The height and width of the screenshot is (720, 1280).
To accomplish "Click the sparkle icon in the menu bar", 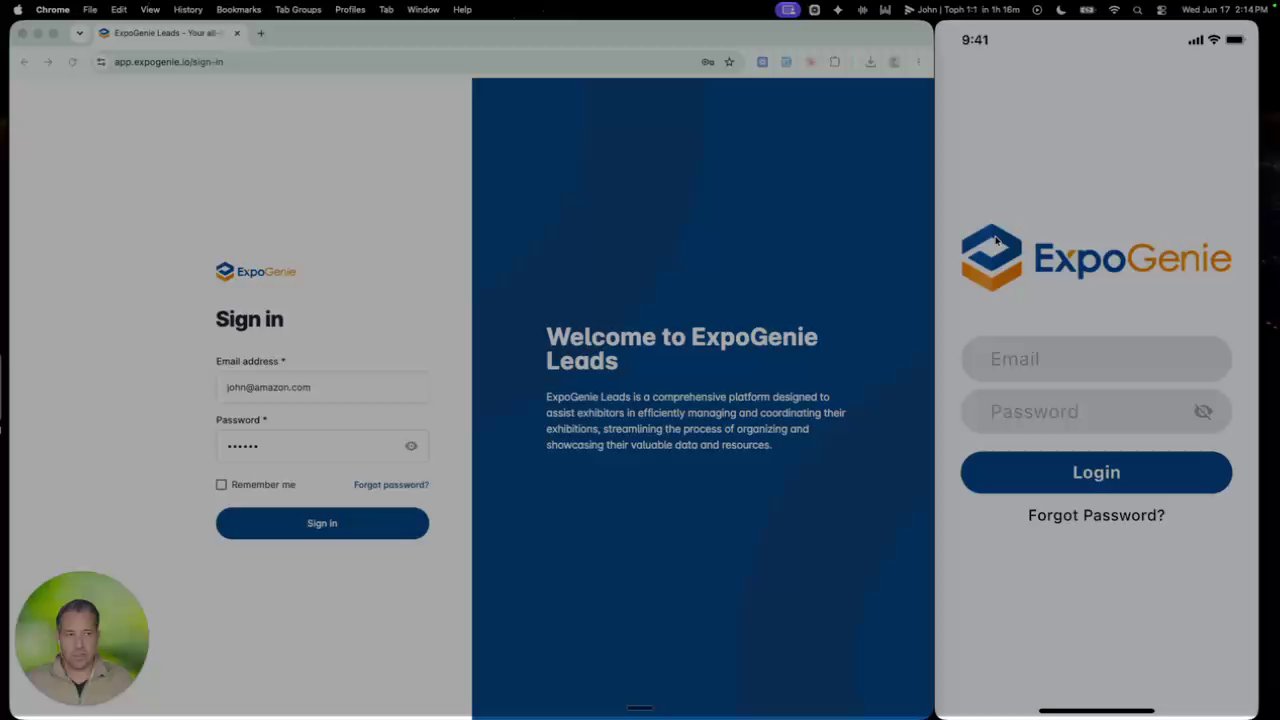I will tap(838, 10).
